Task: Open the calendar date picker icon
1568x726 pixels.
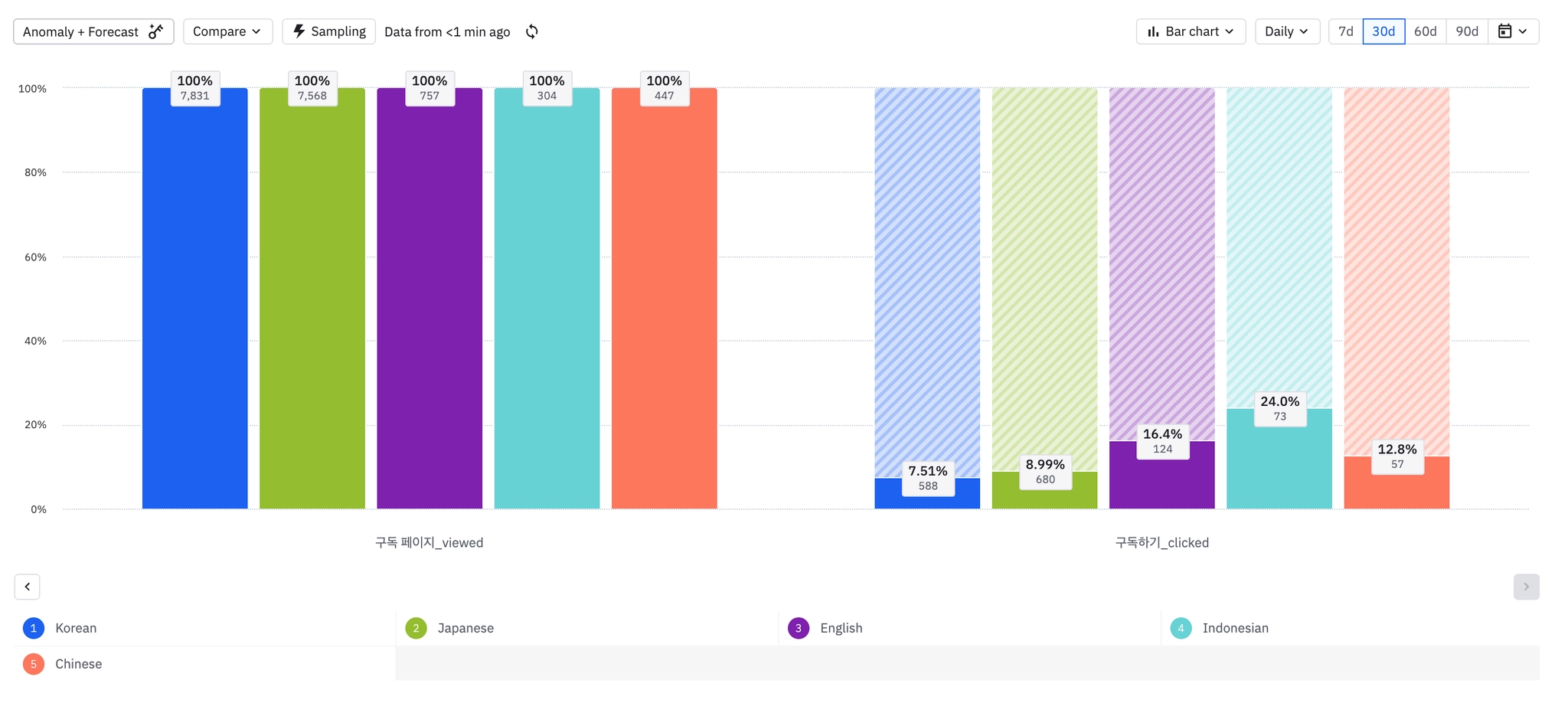Action: (1505, 31)
